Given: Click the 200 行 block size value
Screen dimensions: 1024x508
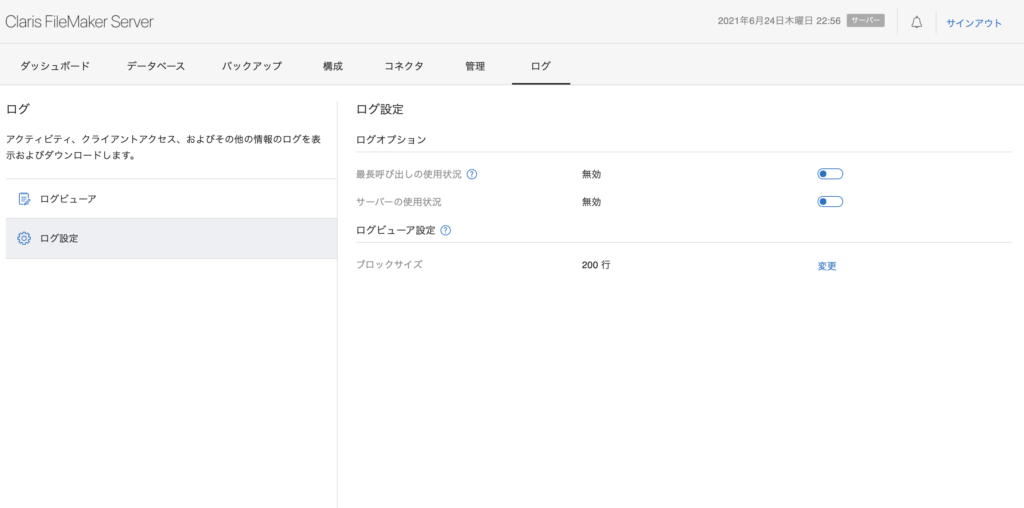Looking at the screenshot, I should click(596, 266).
